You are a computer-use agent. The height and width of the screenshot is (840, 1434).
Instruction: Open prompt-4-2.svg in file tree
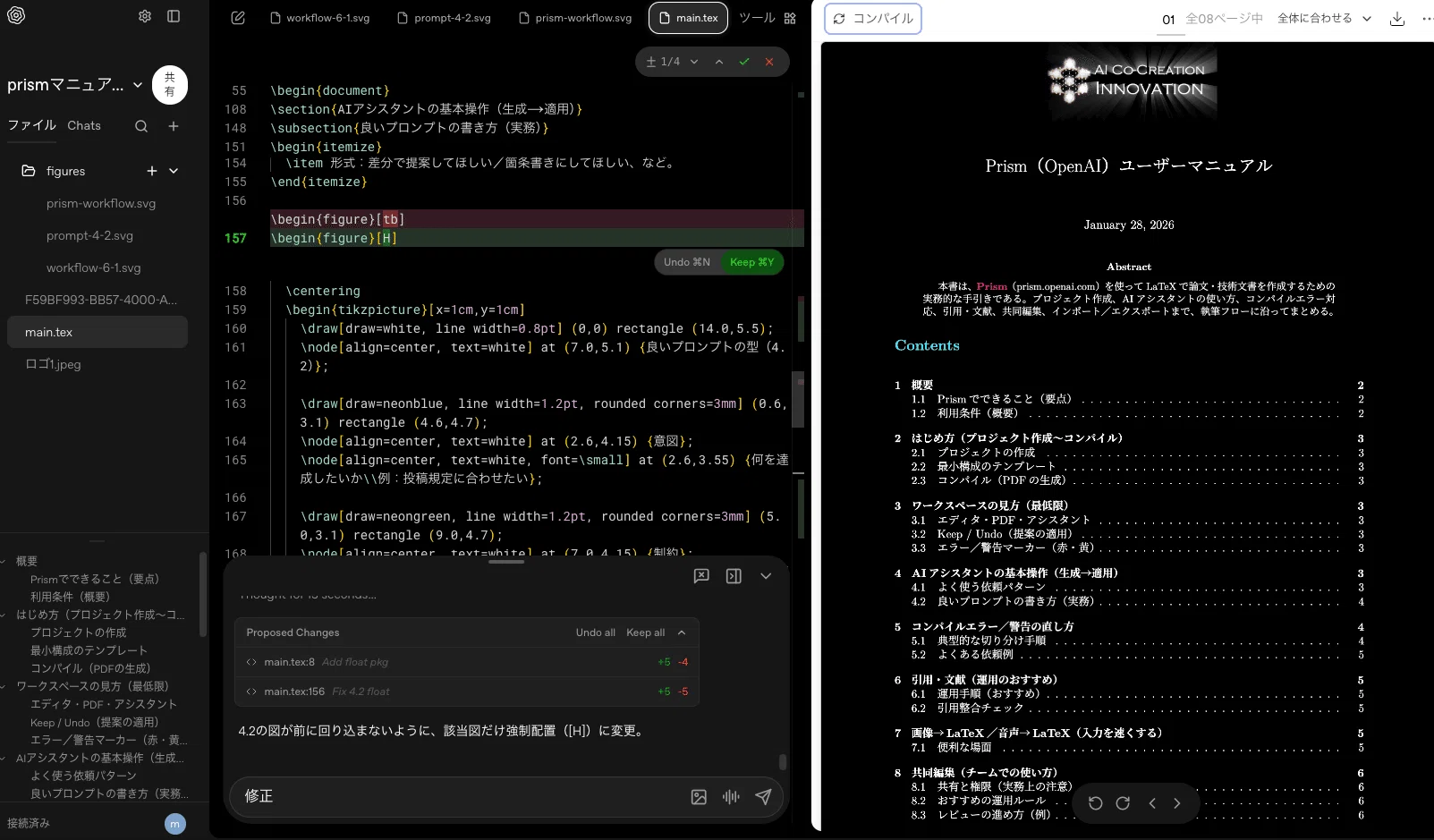pos(89,235)
